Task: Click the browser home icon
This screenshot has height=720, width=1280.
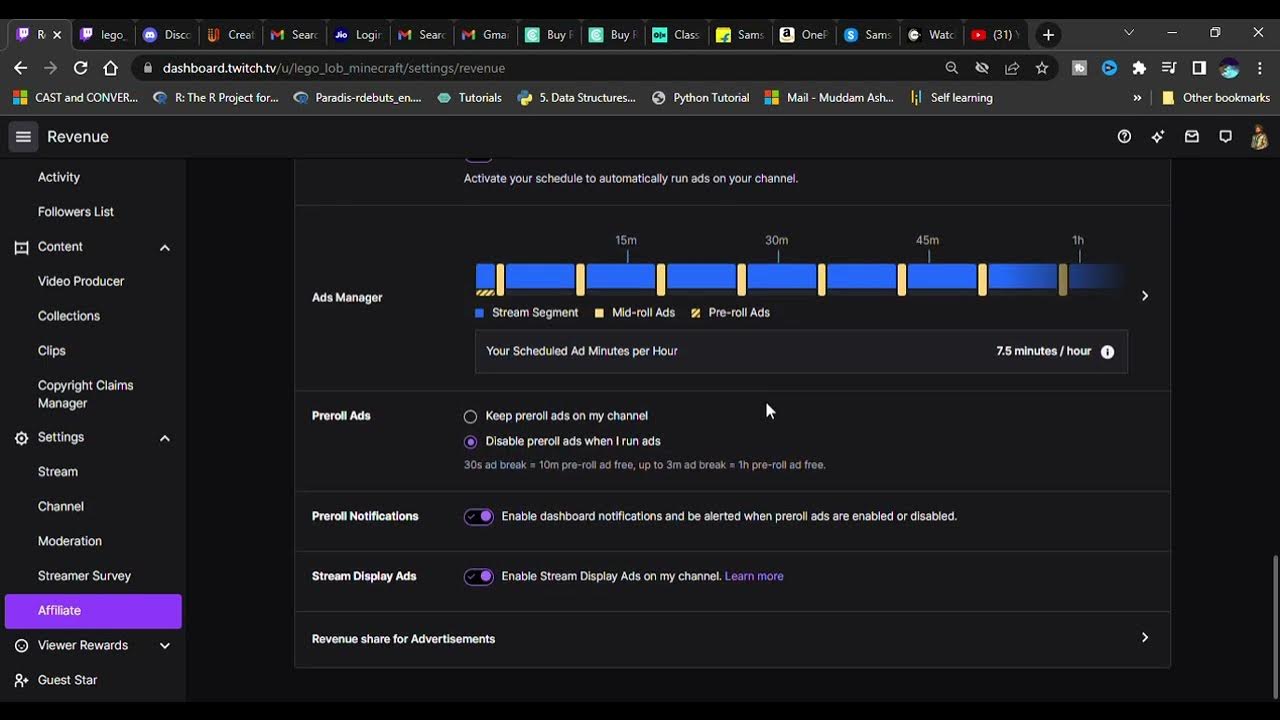Action: click(111, 68)
